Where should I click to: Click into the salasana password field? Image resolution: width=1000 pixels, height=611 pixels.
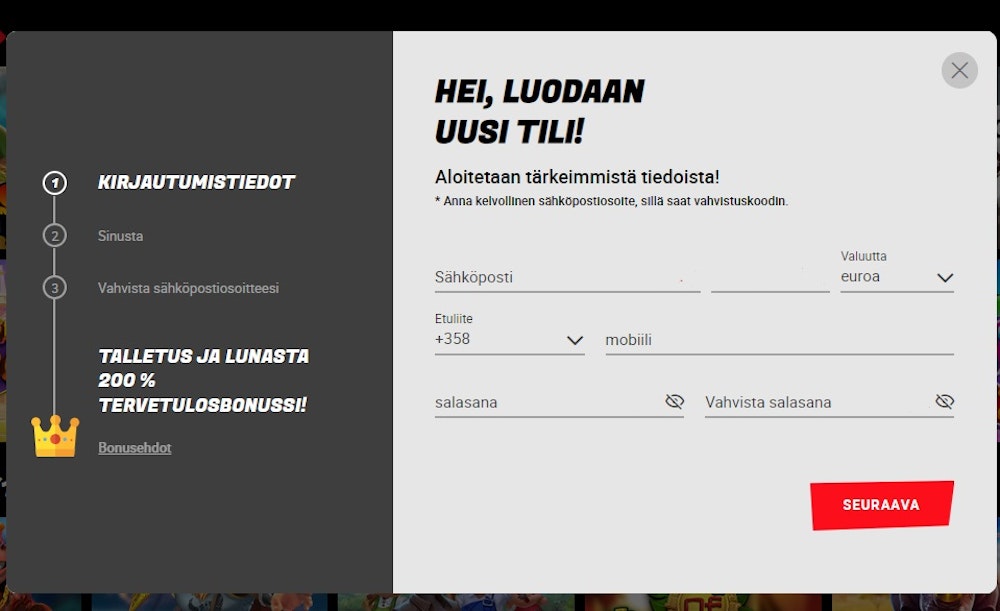(x=545, y=402)
